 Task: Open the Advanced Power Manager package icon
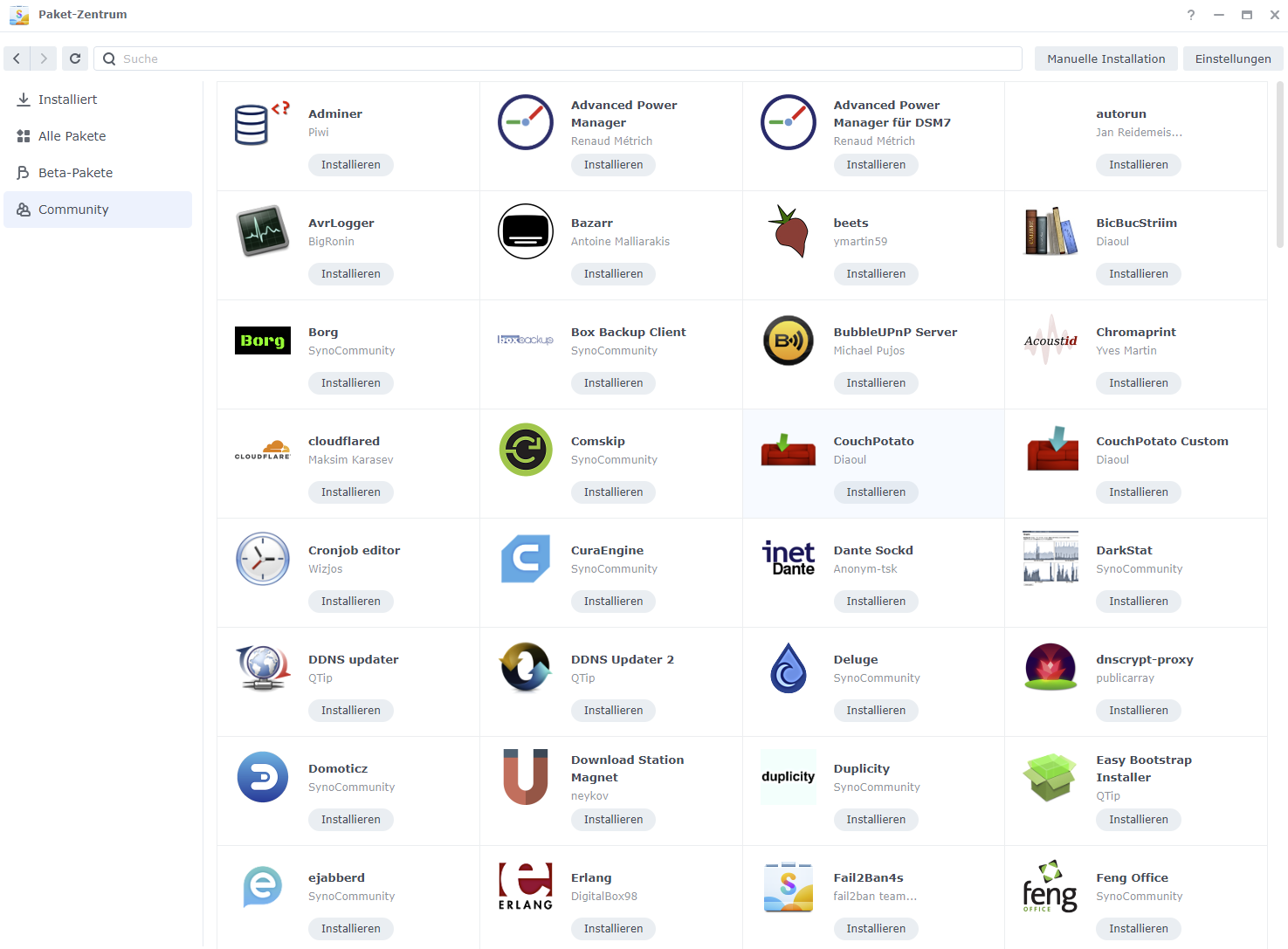526,122
